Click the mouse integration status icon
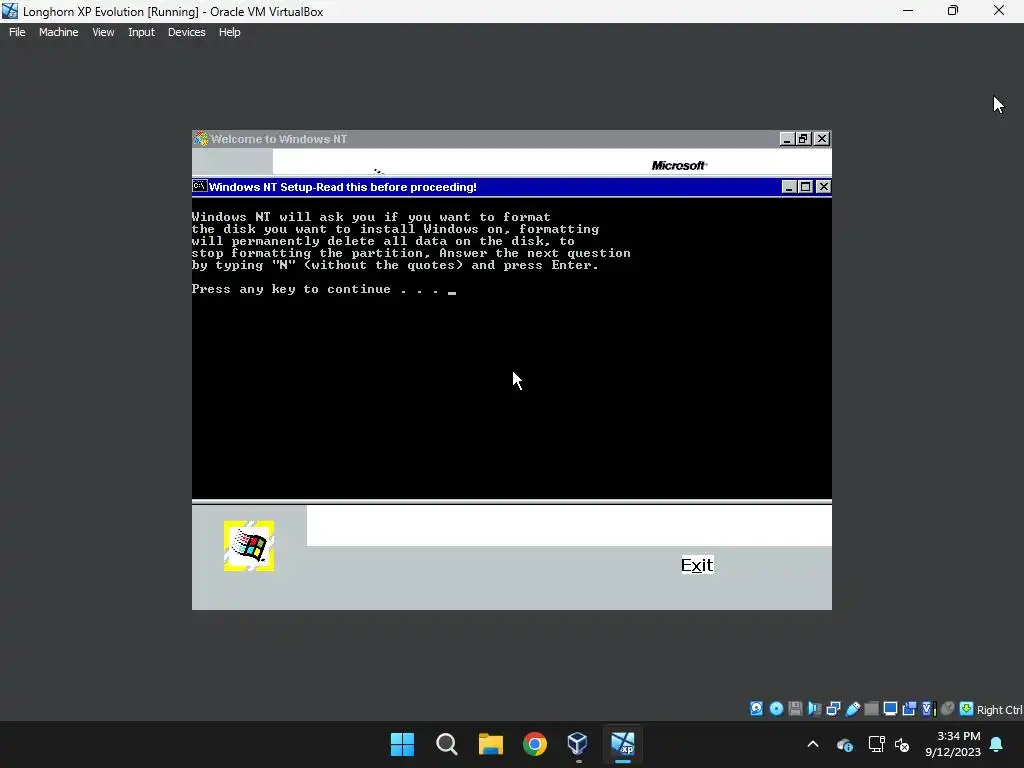 tap(948, 709)
